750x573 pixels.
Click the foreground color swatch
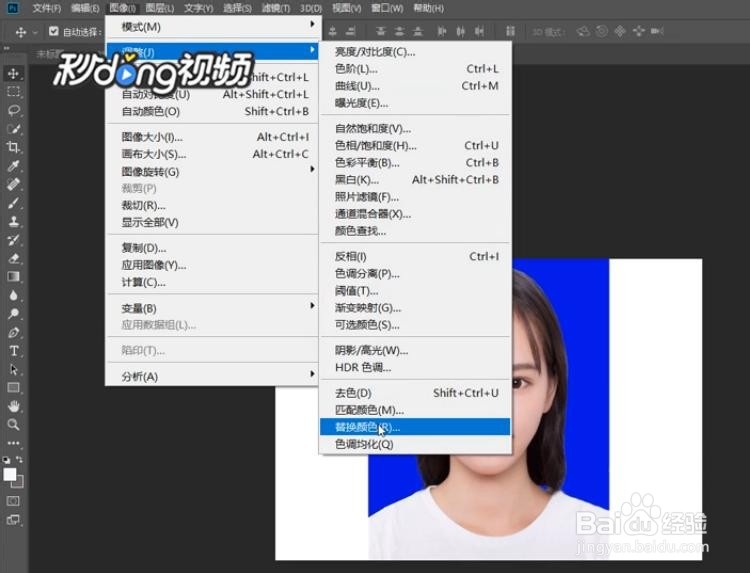(x=9, y=474)
